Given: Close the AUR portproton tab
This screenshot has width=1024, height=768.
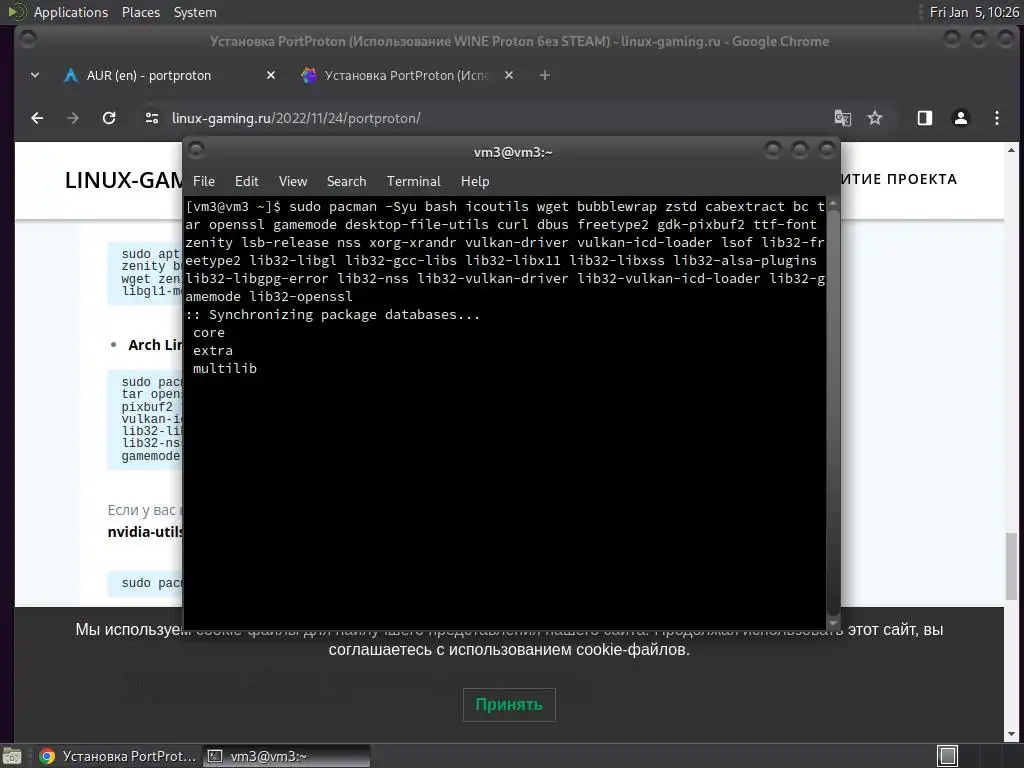Looking at the screenshot, I should 271,75.
